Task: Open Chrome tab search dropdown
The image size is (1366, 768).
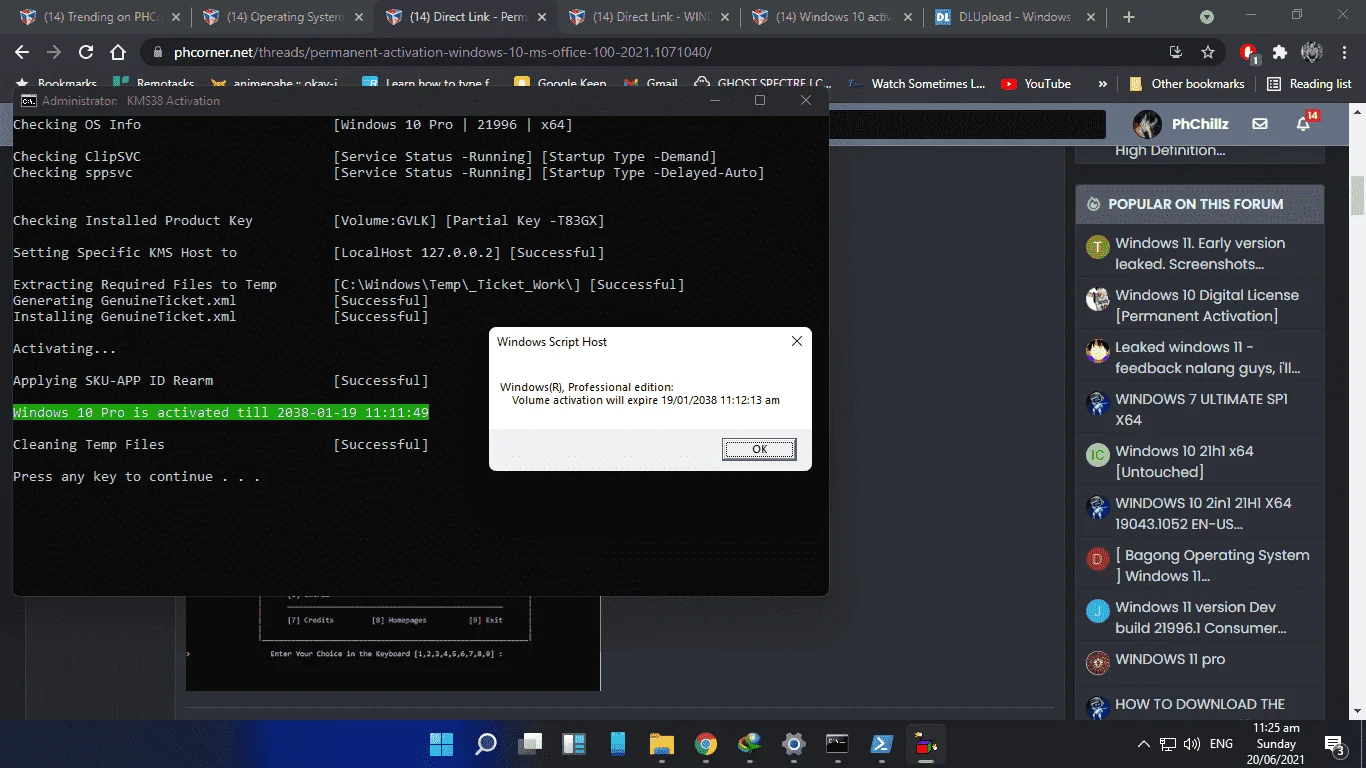Action: tap(1206, 17)
